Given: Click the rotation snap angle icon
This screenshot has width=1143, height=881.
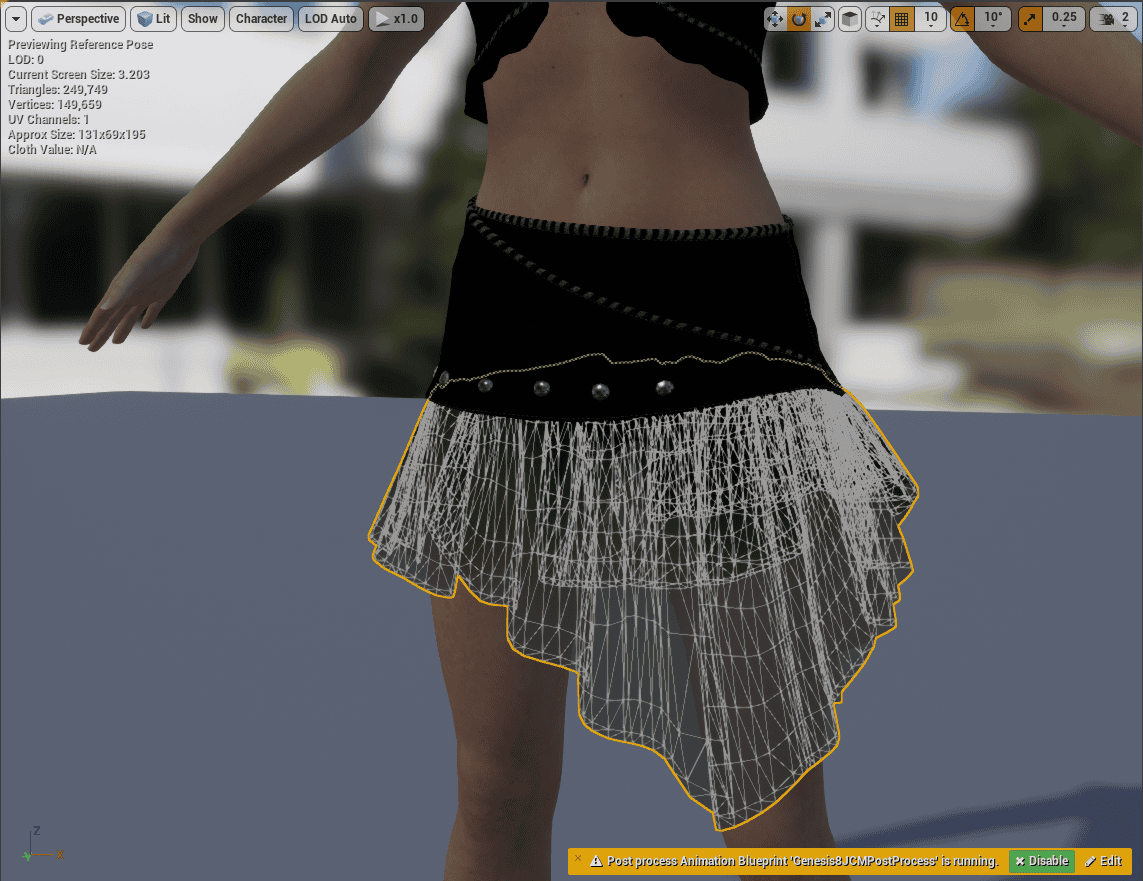Looking at the screenshot, I should [961, 18].
